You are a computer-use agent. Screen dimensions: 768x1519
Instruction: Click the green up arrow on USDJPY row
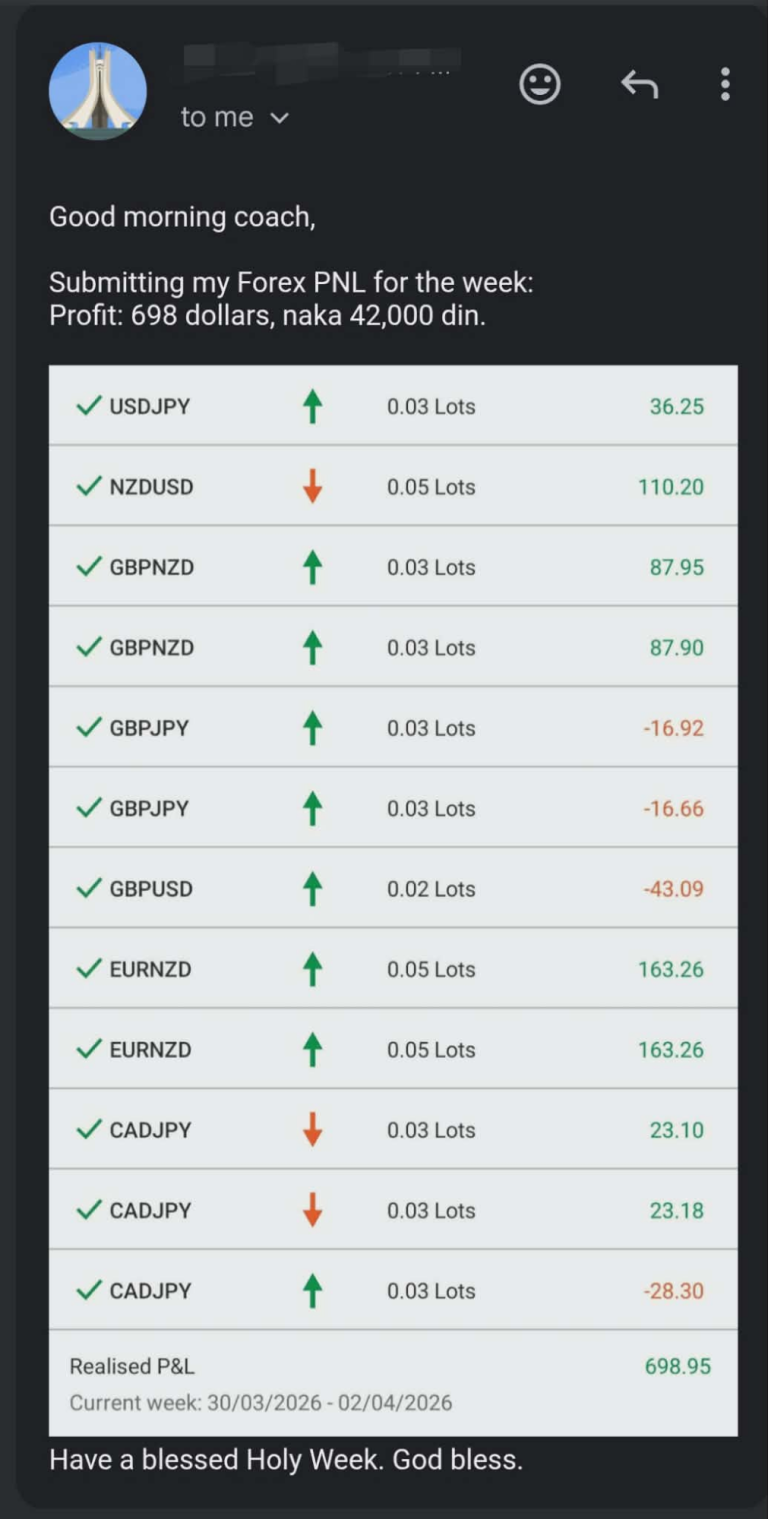click(x=312, y=407)
